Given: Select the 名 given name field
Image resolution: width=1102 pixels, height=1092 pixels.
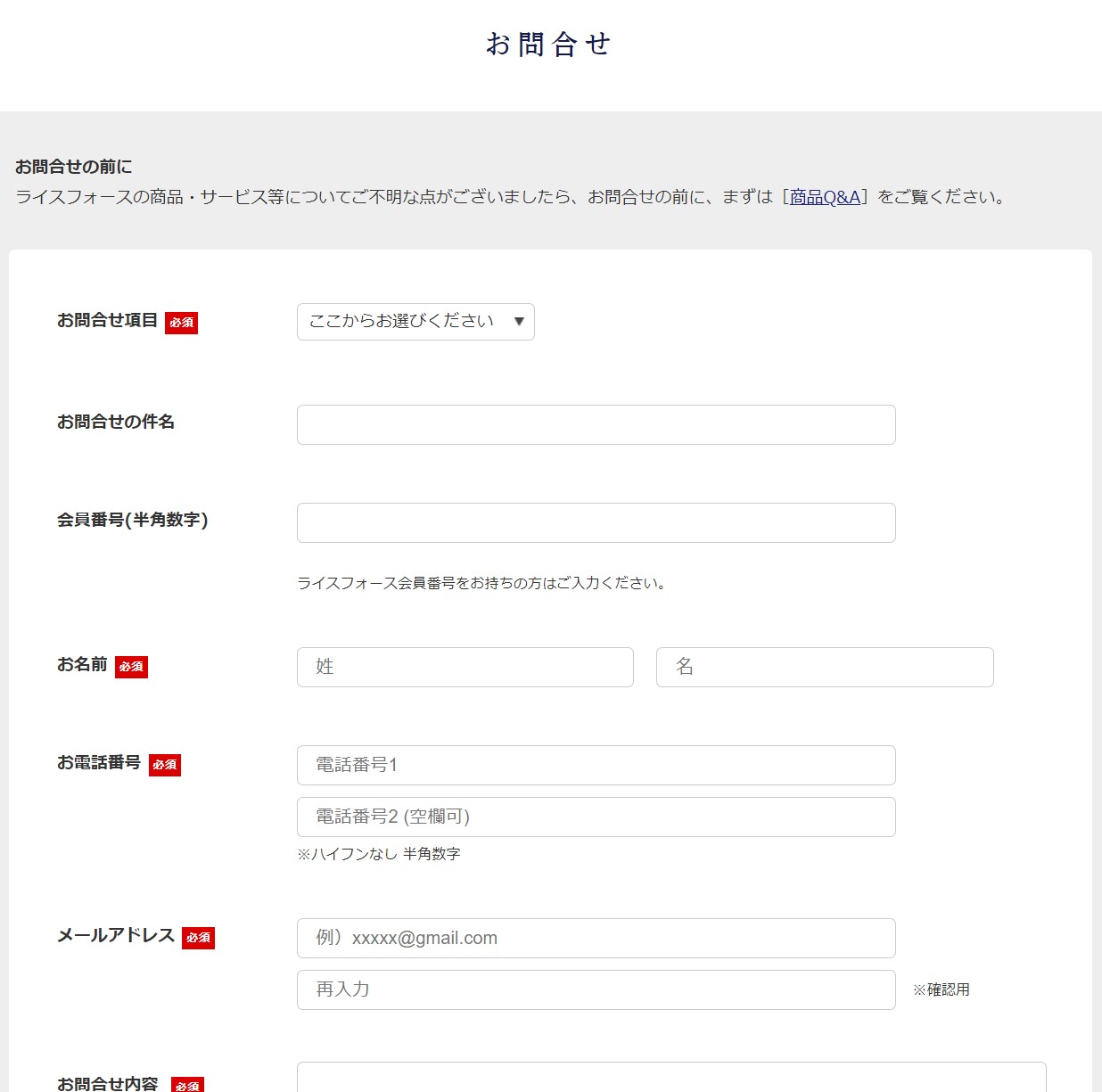Looking at the screenshot, I should point(824,668).
